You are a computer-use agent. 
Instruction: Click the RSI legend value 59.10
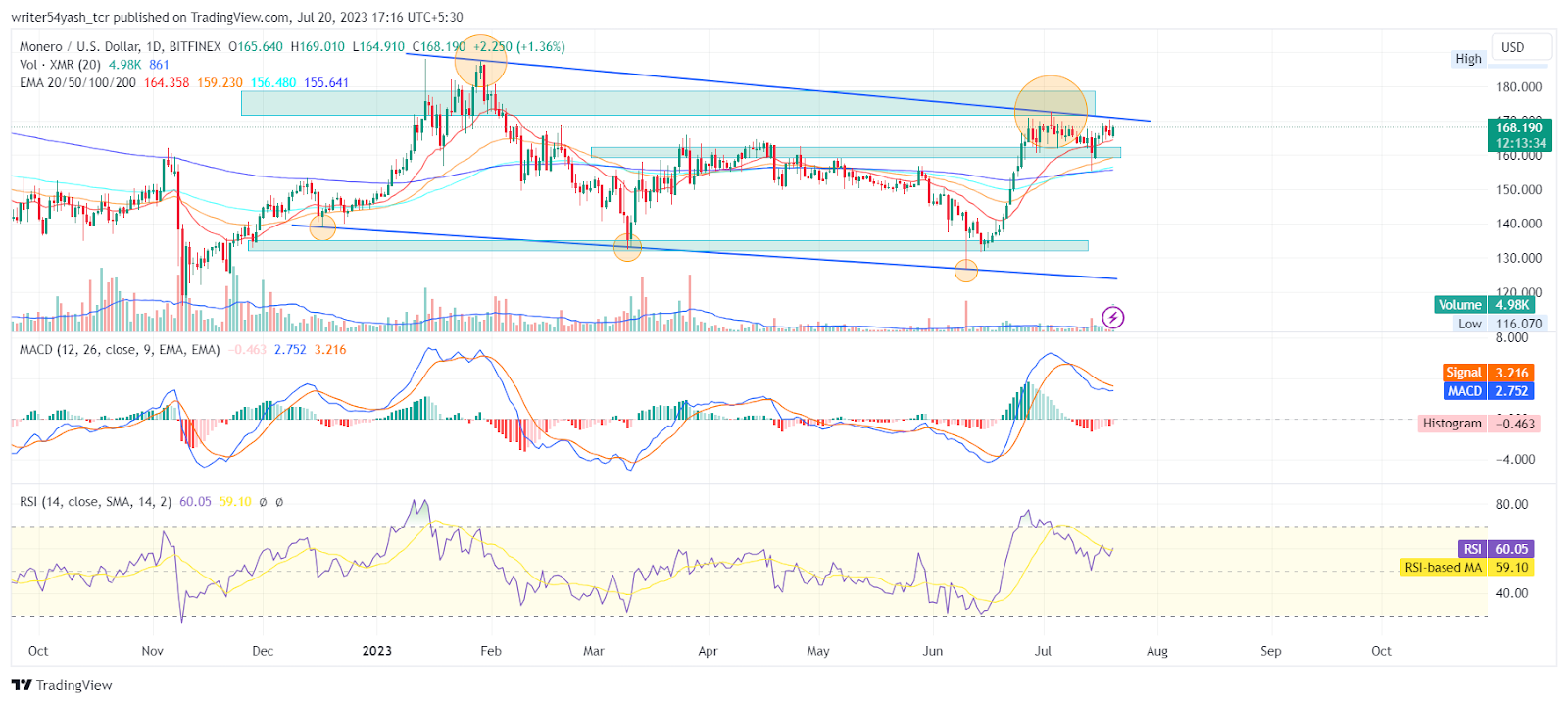(x=235, y=502)
